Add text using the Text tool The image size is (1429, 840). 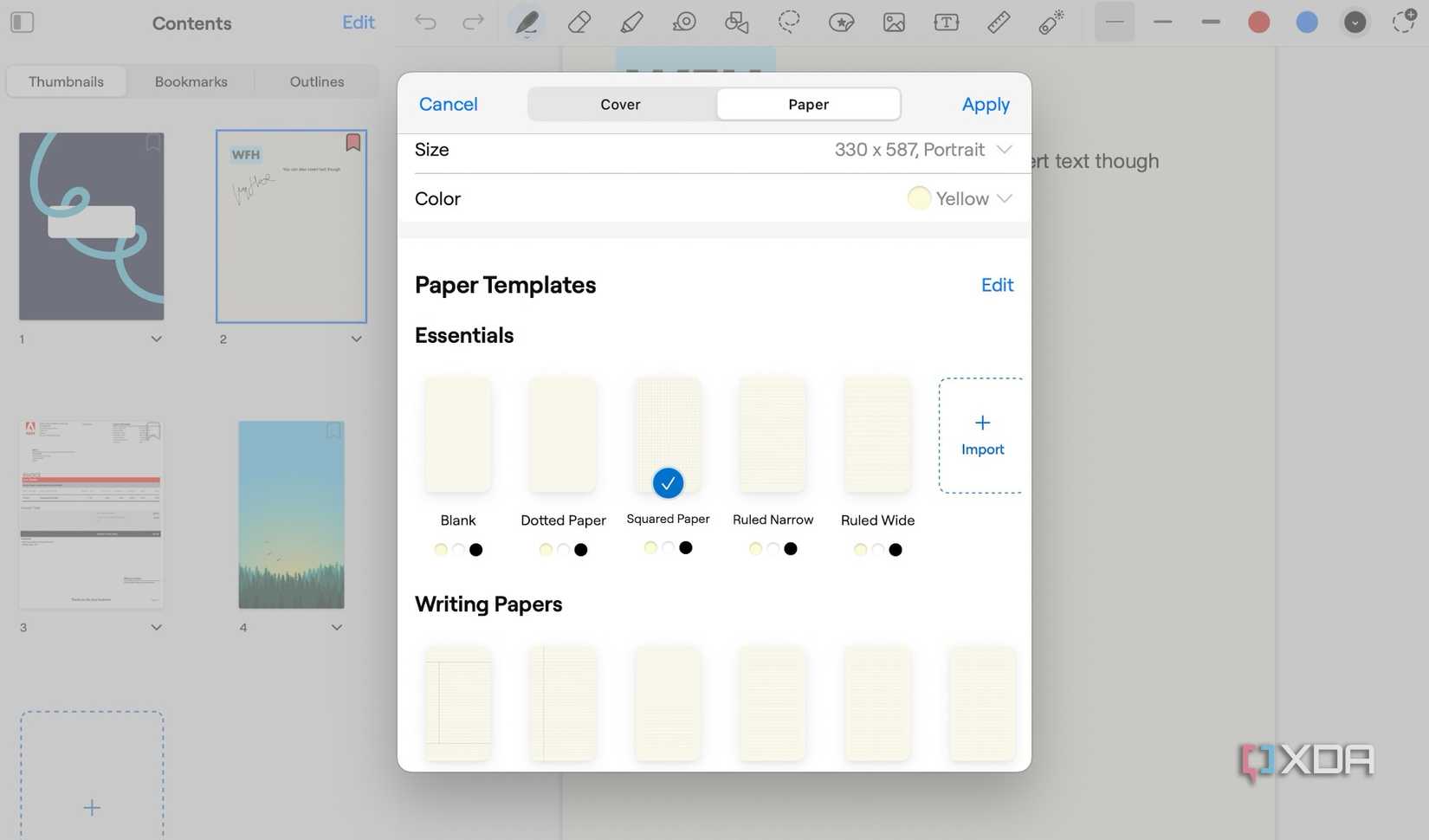point(945,22)
